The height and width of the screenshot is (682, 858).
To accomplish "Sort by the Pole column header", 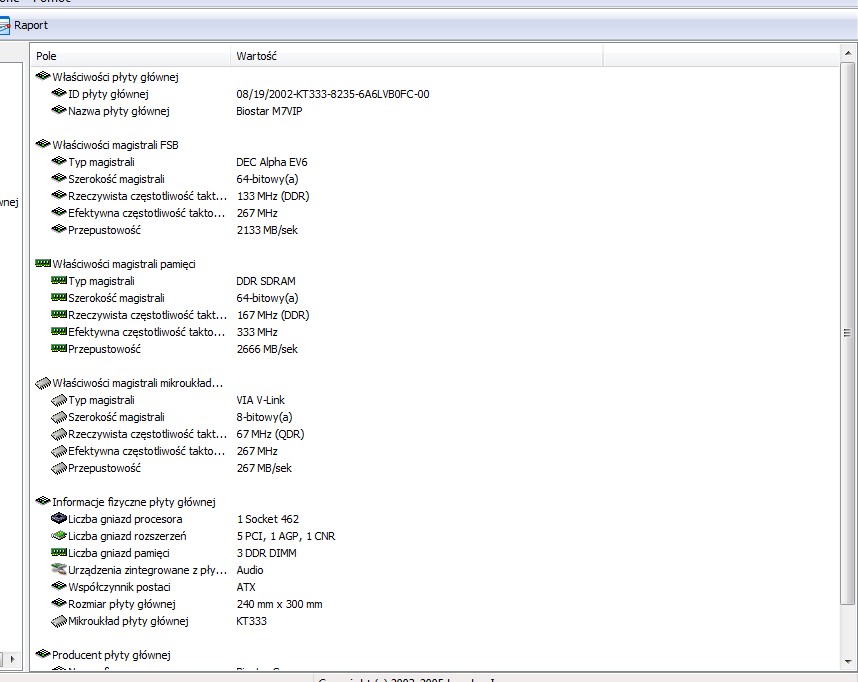I will point(130,56).
